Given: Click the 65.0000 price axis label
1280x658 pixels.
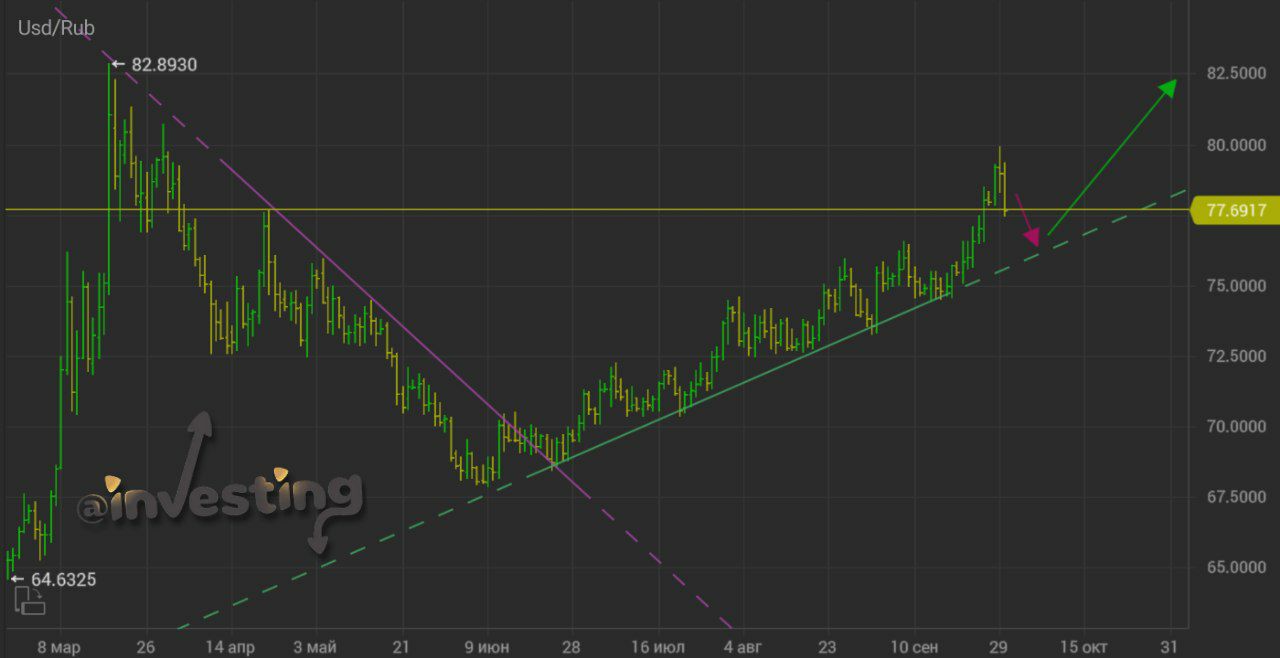Looking at the screenshot, I should tap(1236, 567).
